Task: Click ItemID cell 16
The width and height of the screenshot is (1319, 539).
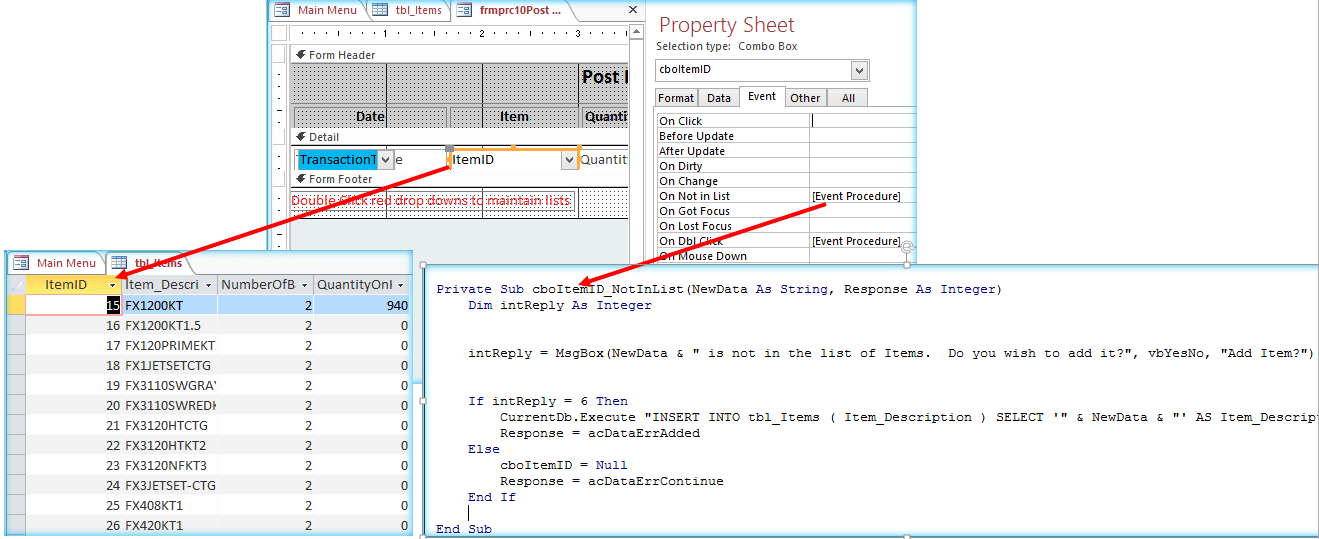Action: 74,325
